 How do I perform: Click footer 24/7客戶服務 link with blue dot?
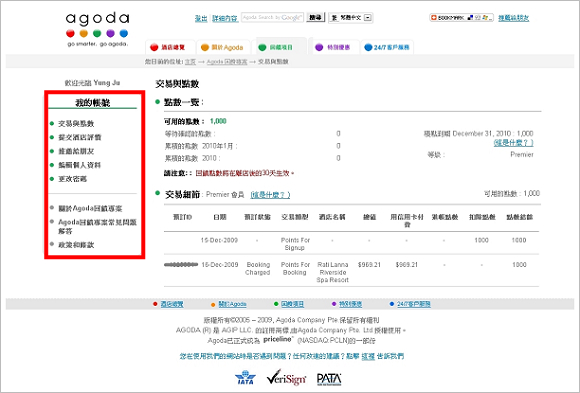(x=414, y=304)
